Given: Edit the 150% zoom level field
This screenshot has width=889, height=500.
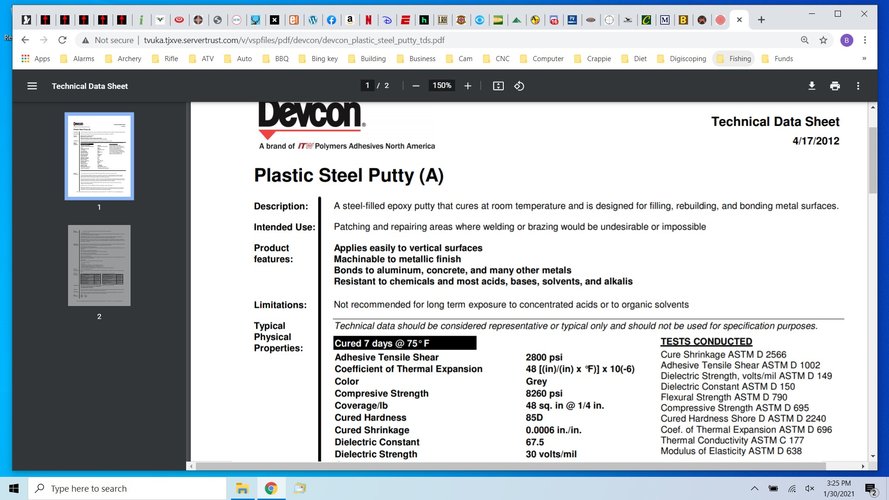Looking at the screenshot, I should point(442,86).
